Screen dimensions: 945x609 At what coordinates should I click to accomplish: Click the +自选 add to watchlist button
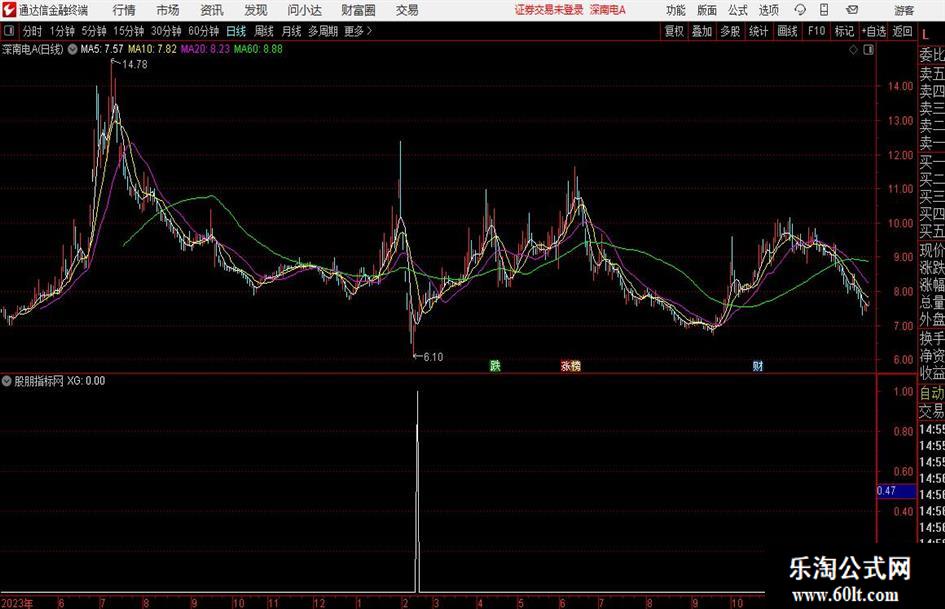874,31
